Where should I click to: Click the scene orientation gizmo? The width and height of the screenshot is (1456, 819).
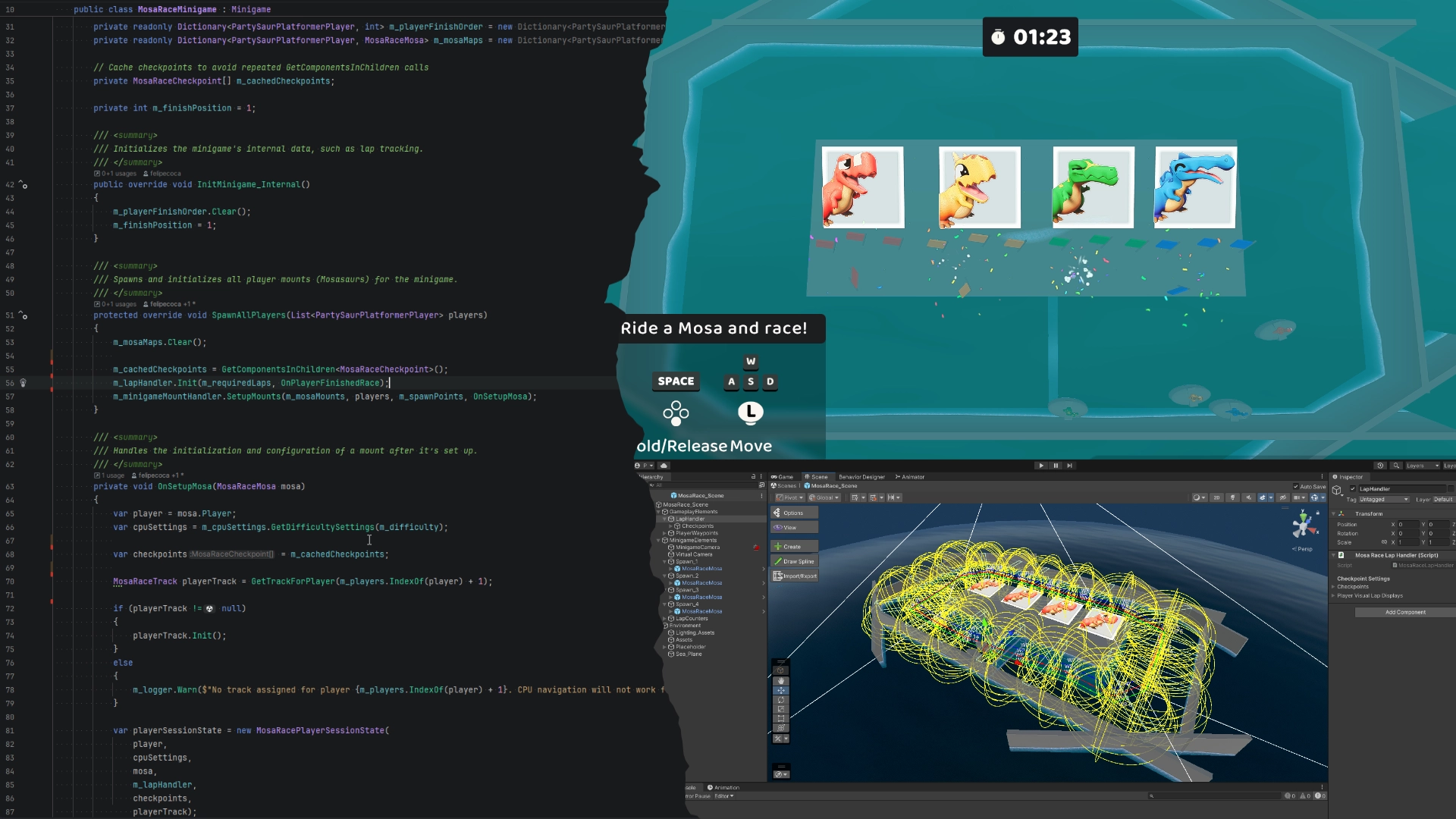tap(1304, 525)
